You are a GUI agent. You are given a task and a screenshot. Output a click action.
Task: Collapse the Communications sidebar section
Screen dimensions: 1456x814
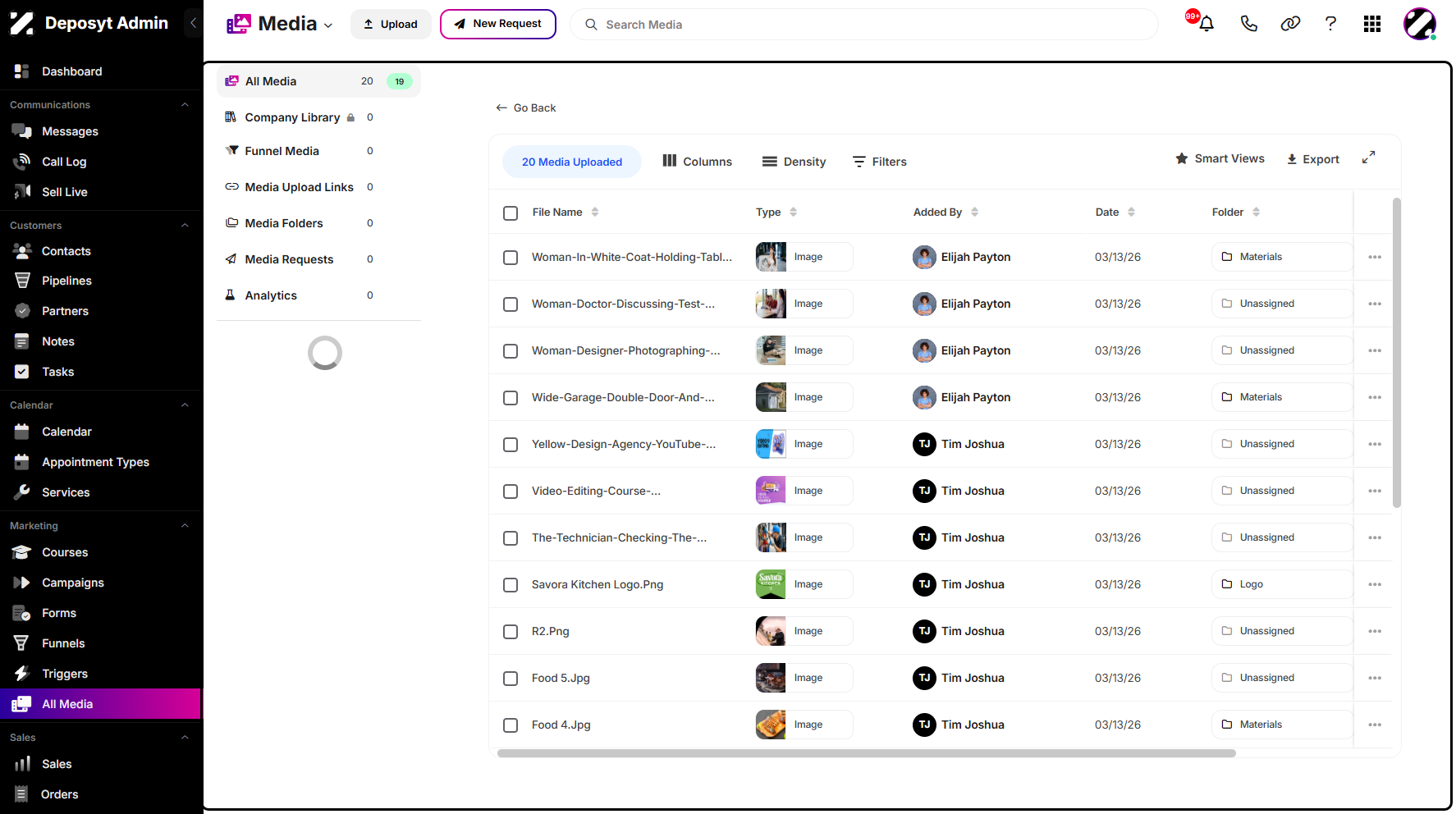click(x=185, y=105)
